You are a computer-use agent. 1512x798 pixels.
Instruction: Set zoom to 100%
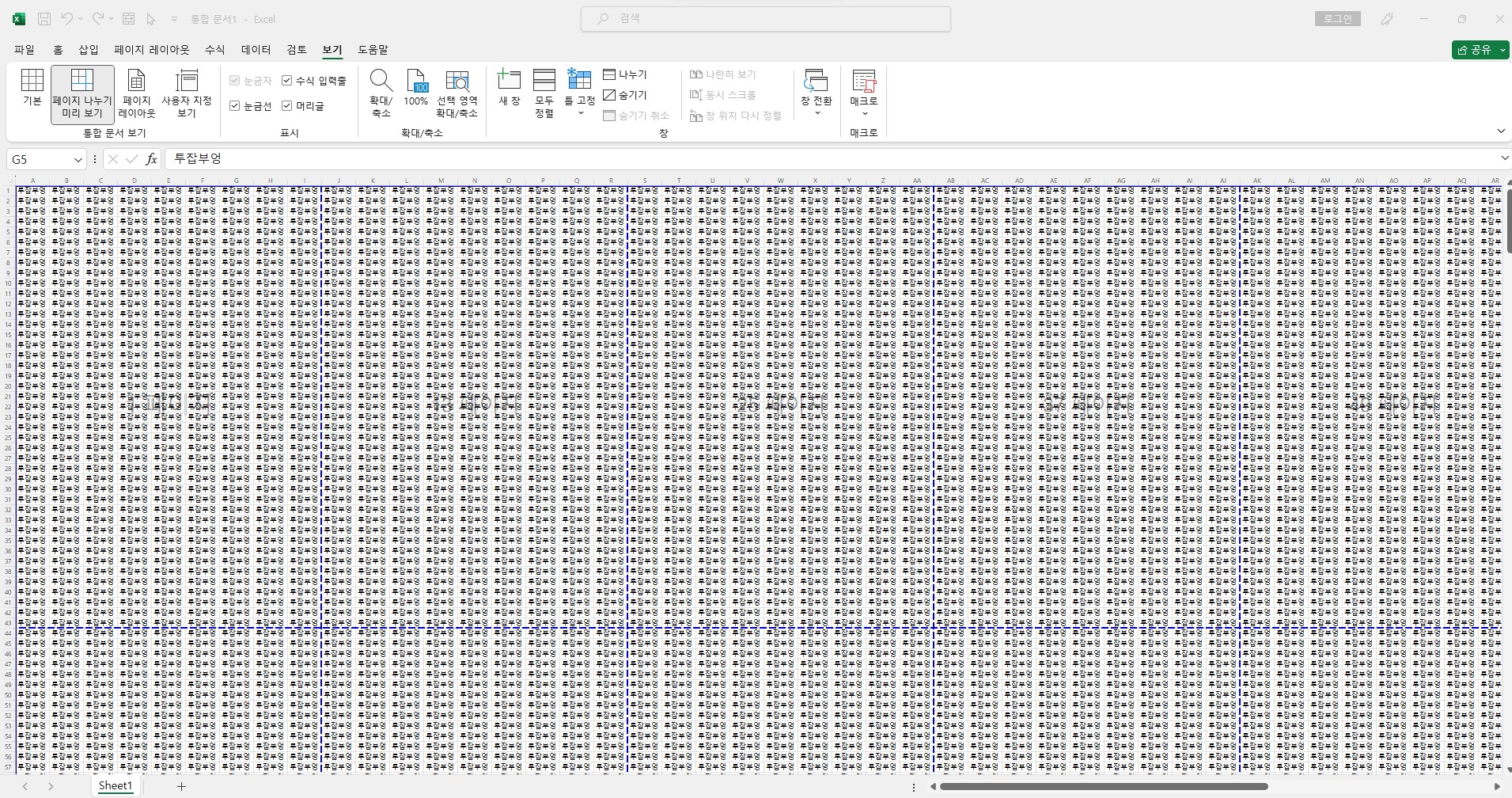416,88
